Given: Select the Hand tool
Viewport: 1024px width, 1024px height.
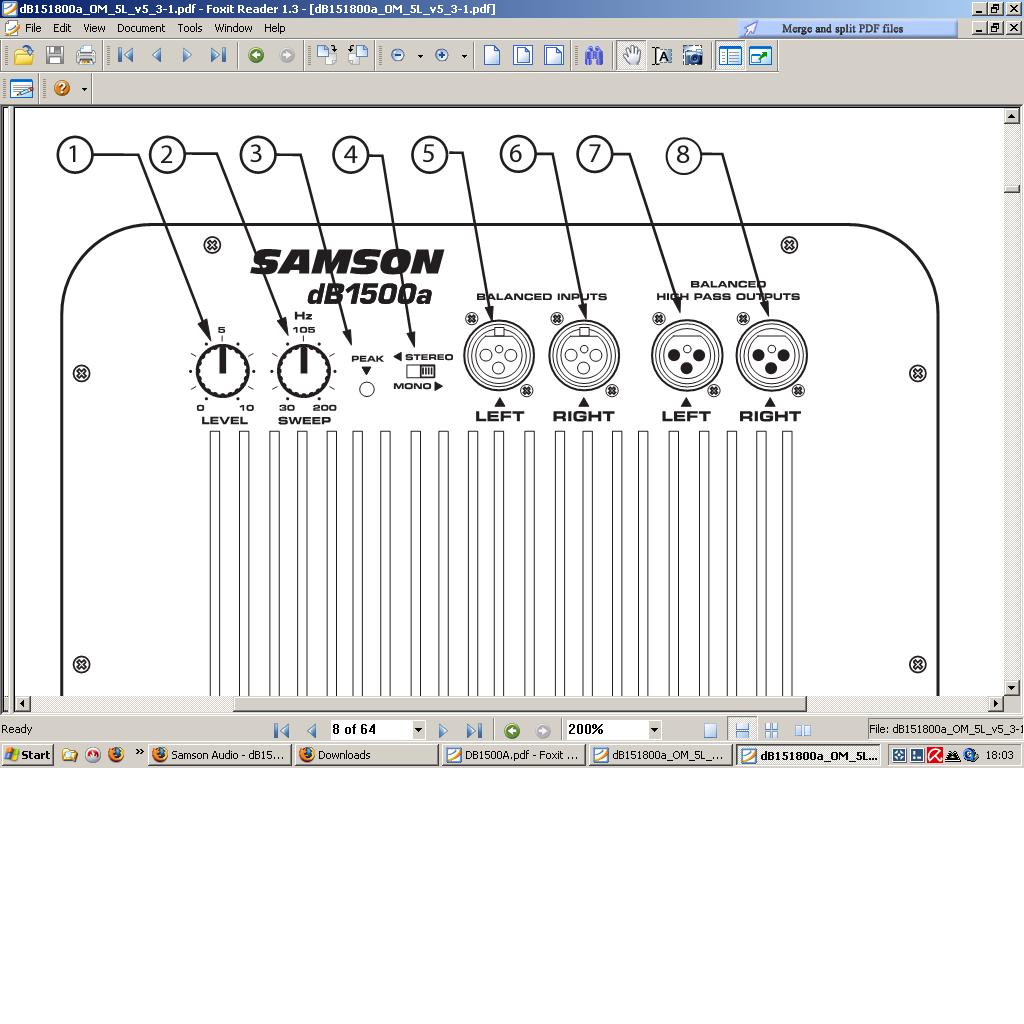Looking at the screenshot, I should tap(632, 56).
